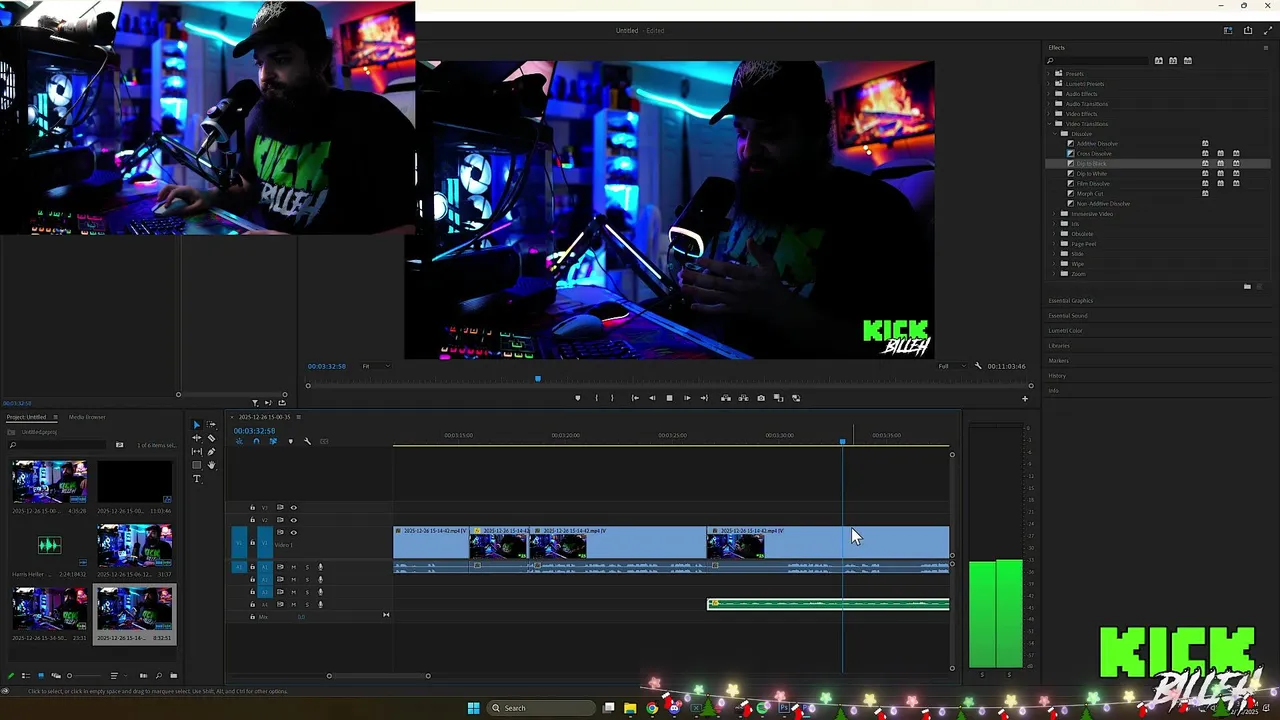Click the Export Frame camera icon
Image resolution: width=1280 pixels, height=720 pixels.
point(761,398)
